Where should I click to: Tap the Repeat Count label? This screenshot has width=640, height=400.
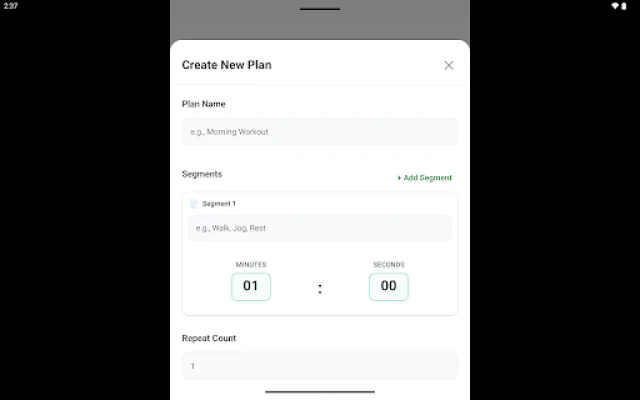209,338
